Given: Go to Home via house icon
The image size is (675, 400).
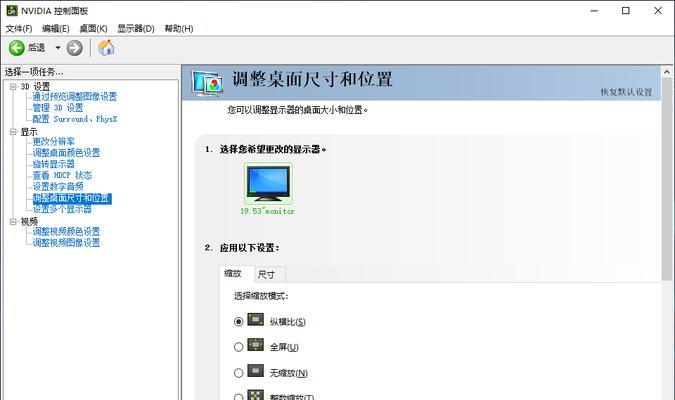Looking at the screenshot, I should (x=106, y=47).
